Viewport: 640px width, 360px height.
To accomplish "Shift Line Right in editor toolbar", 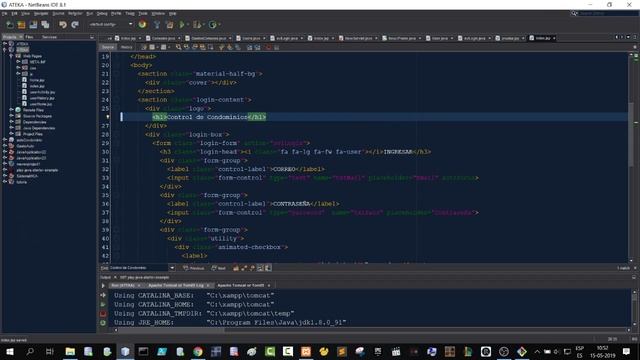I will (258, 47).
